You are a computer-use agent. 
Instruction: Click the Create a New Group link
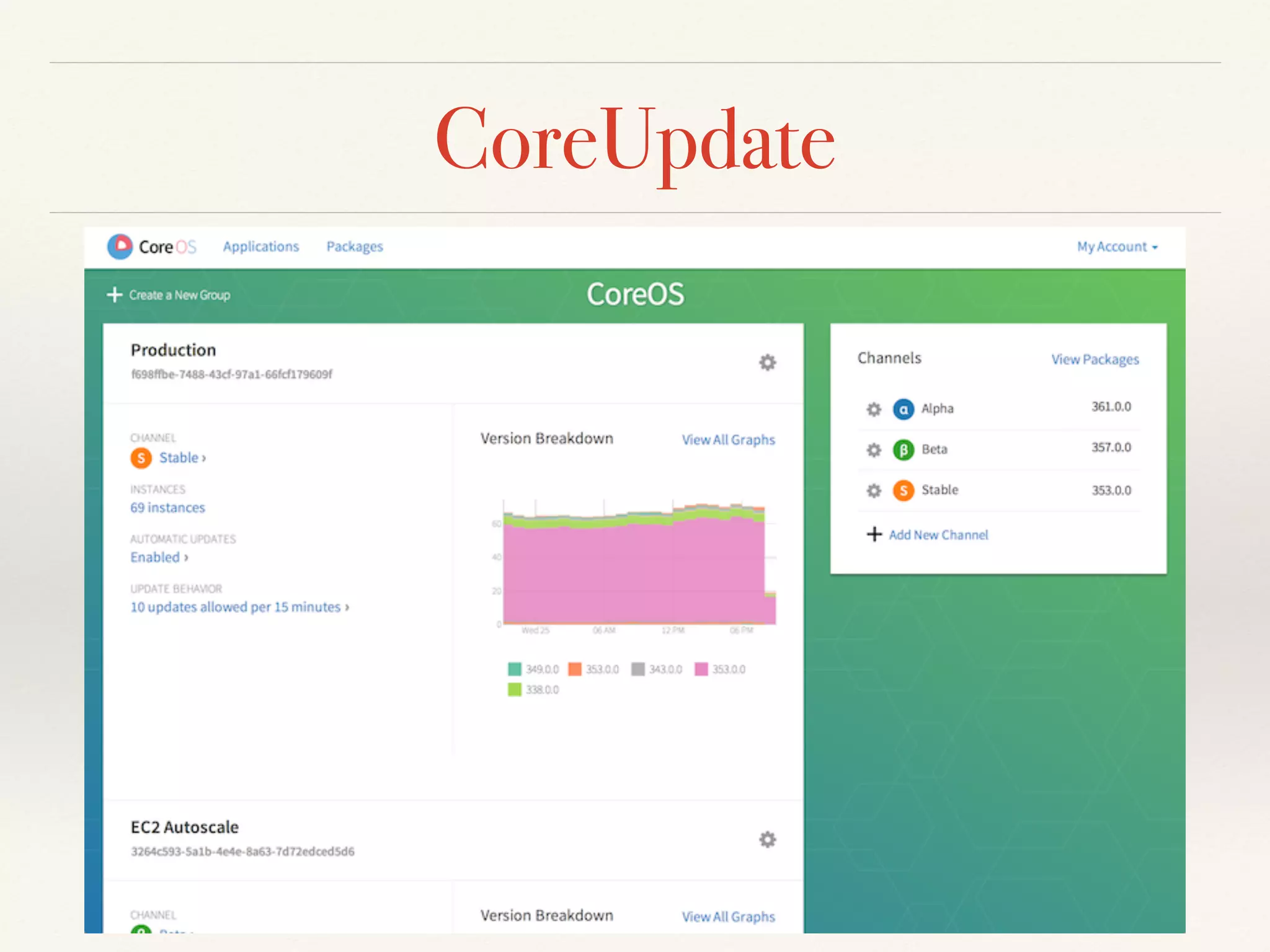tap(179, 295)
